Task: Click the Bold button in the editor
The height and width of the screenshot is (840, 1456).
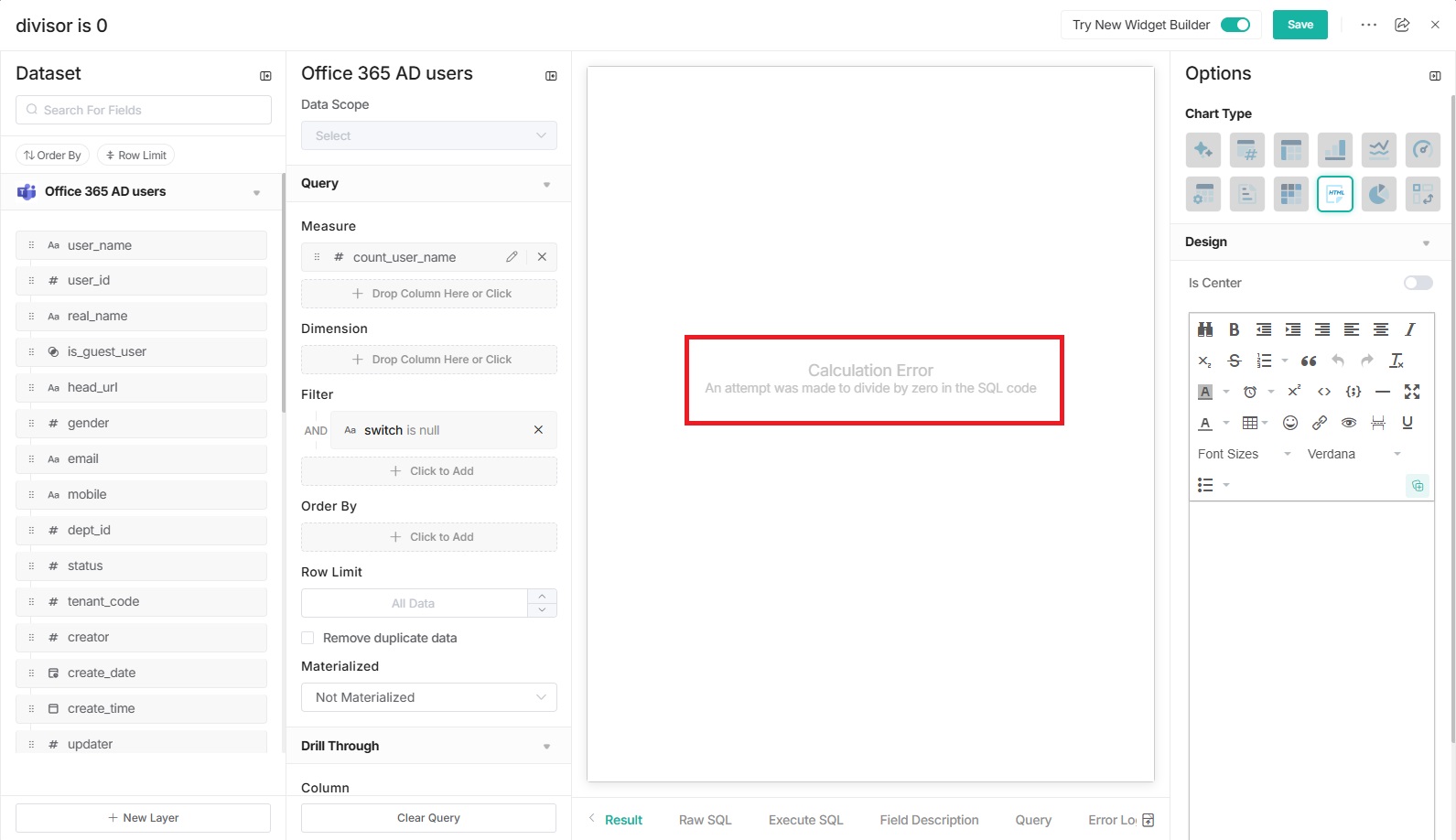Action: (x=1234, y=329)
